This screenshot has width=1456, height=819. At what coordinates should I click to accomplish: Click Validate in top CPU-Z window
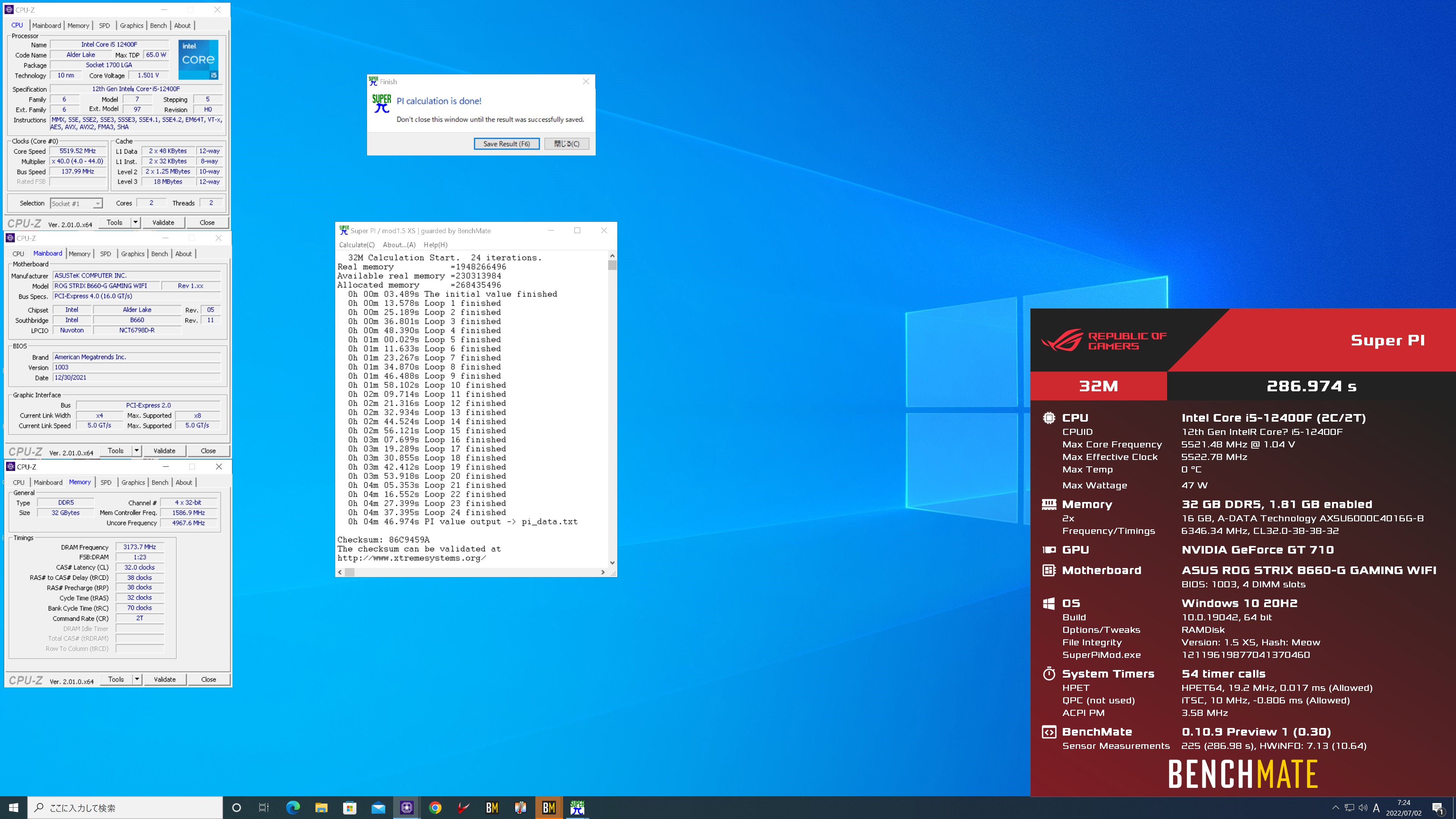(x=163, y=223)
